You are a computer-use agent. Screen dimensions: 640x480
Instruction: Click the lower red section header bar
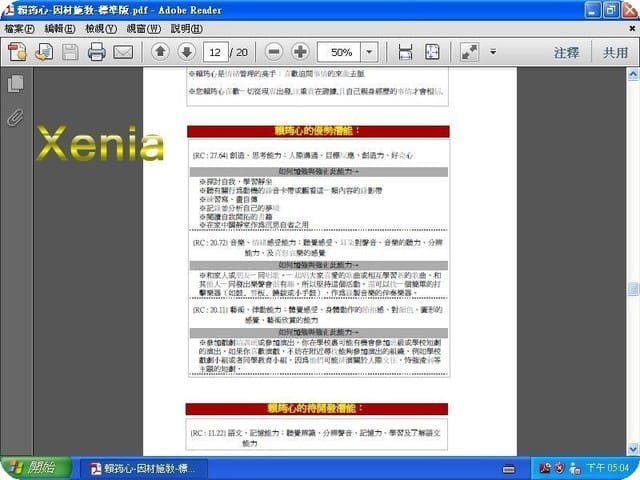click(317, 409)
